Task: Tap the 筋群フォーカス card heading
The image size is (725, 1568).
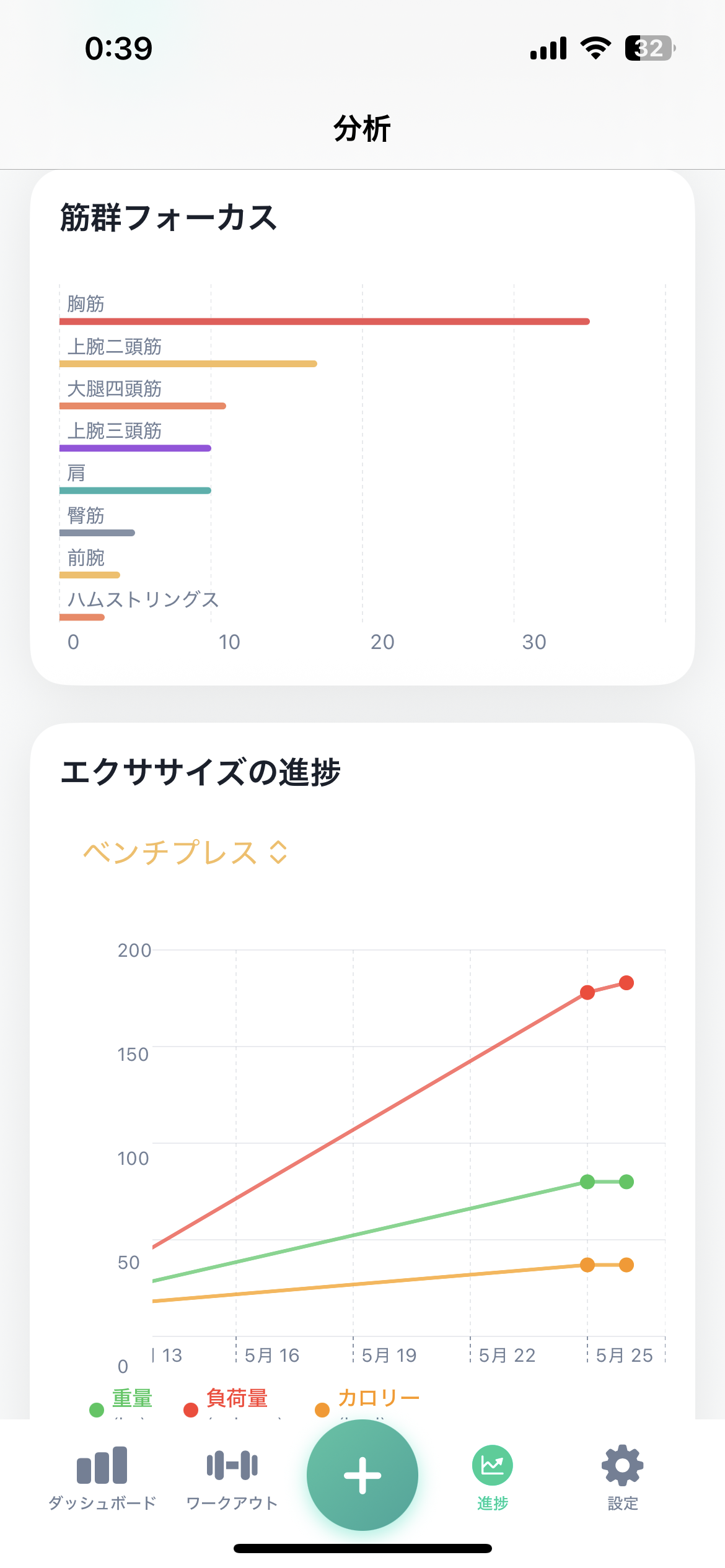Action: (x=169, y=218)
